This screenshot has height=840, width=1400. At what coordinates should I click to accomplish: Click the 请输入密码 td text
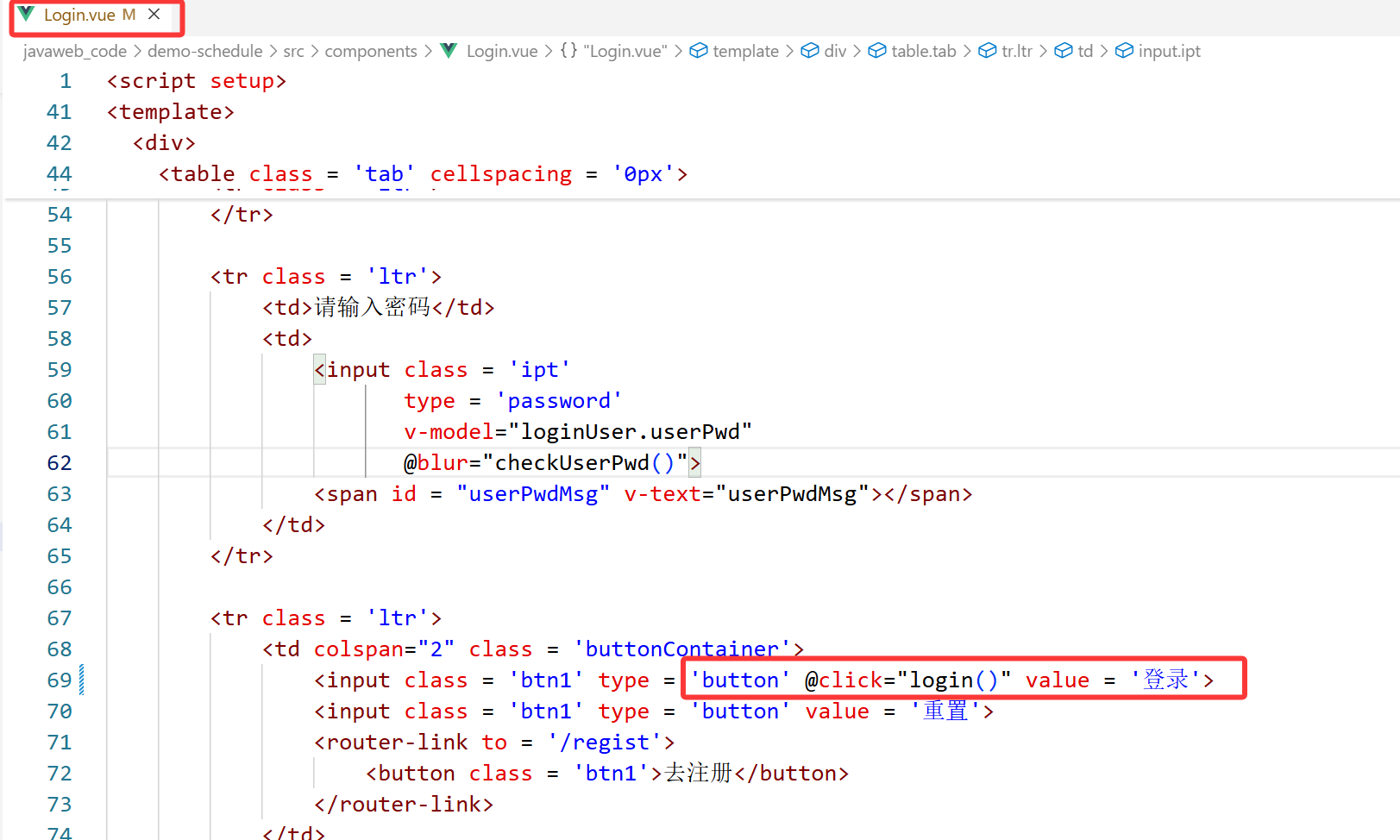coord(373,308)
